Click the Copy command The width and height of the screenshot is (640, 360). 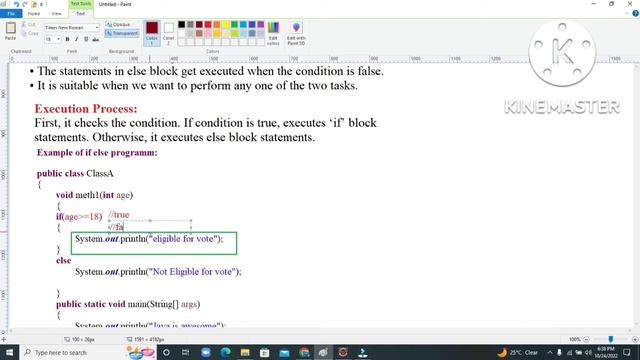tap(29, 33)
